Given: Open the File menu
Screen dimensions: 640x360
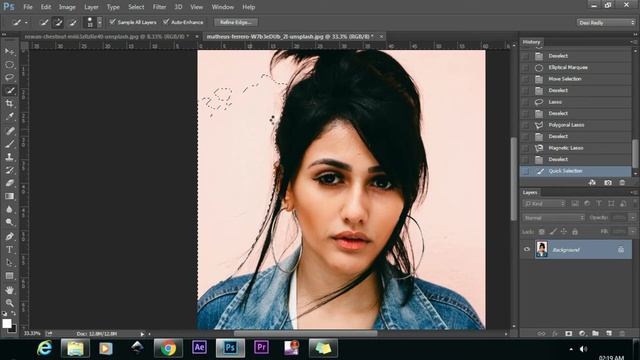Looking at the screenshot, I should [28, 7].
